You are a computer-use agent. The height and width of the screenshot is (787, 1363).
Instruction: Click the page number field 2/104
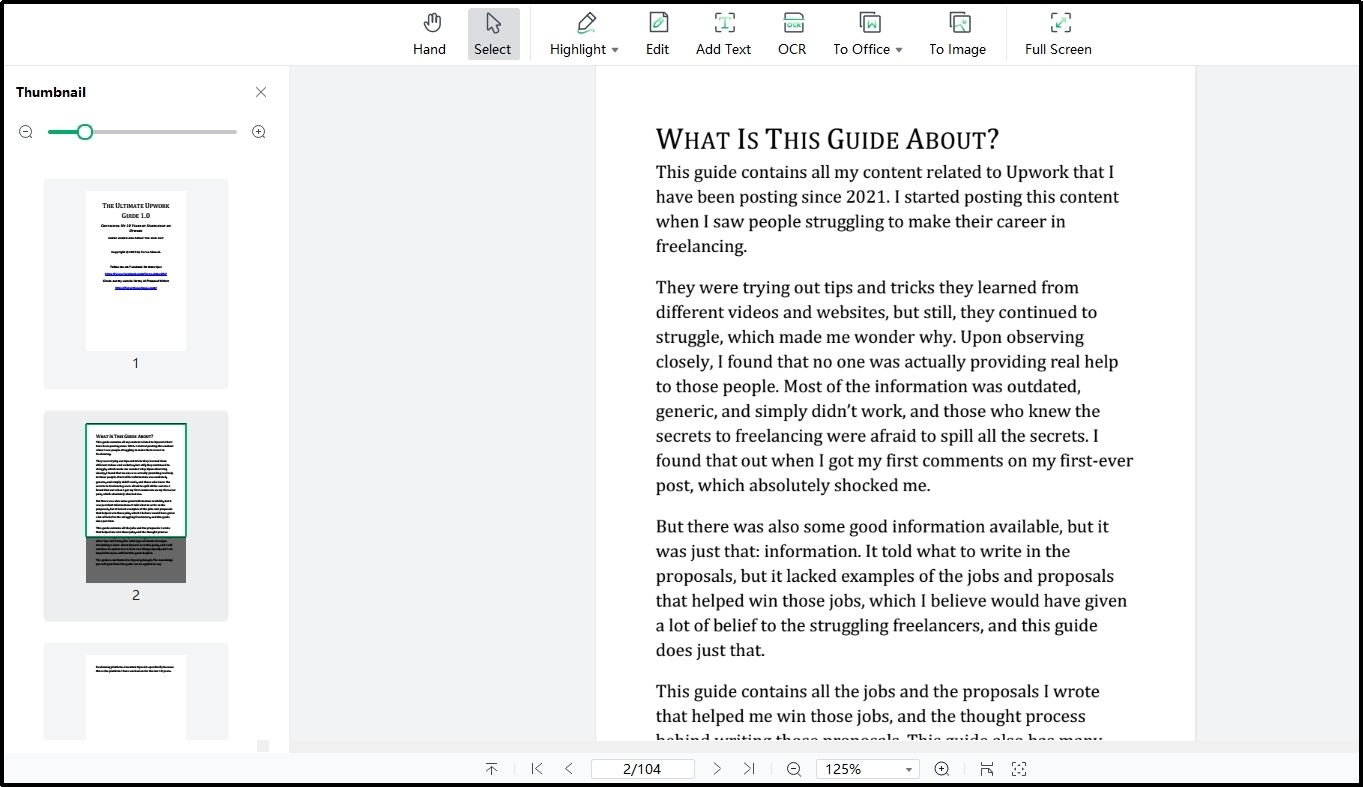tap(643, 769)
